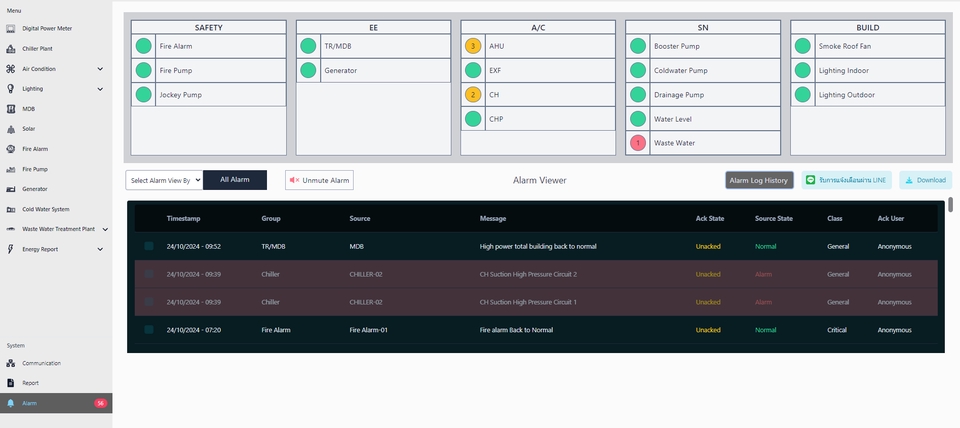Click the 'Fire Alarm-01' source cell
Screen dimensions: 960x428
(x=369, y=330)
